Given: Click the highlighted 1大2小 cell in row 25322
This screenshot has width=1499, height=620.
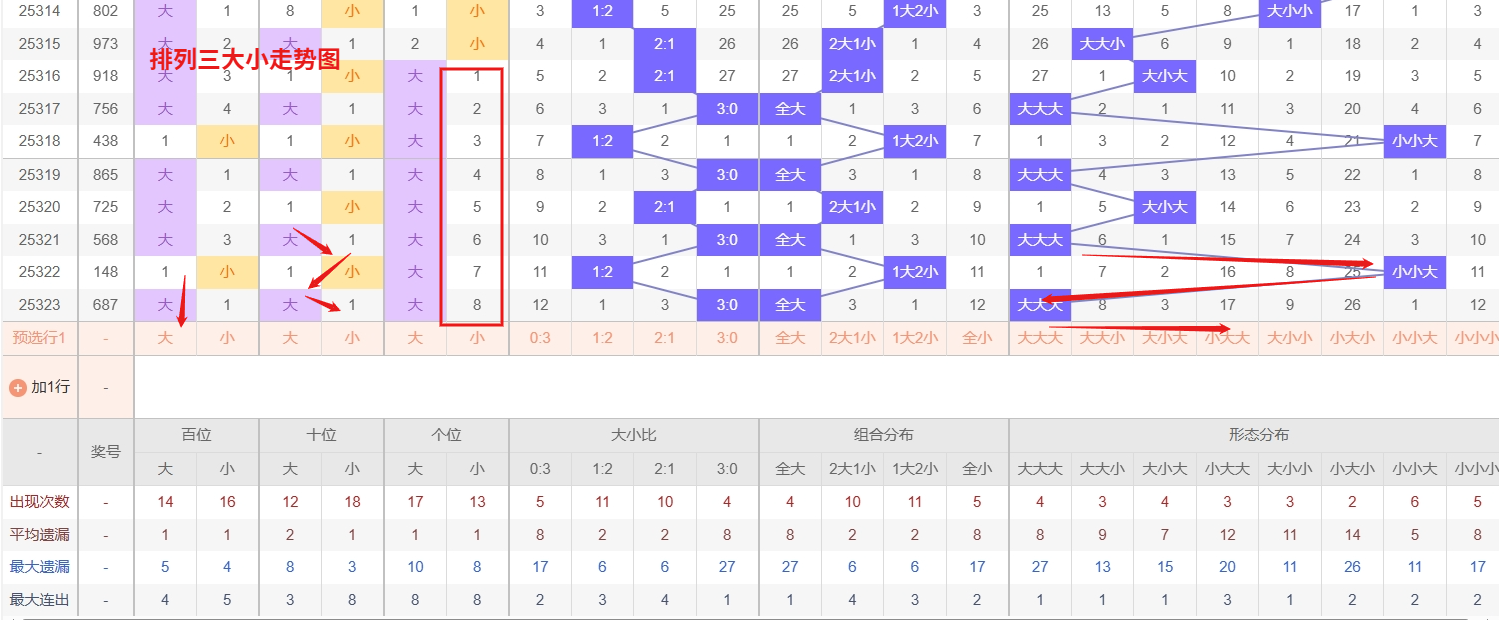Looking at the screenshot, I should [915, 271].
